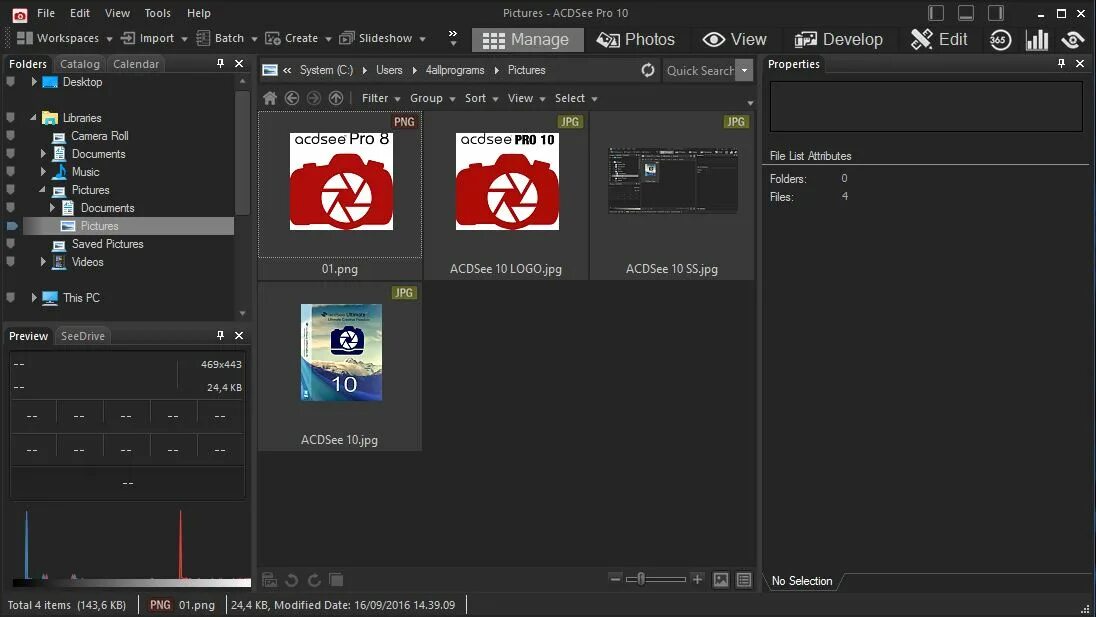Switch to the Catalog tab

click(80, 63)
